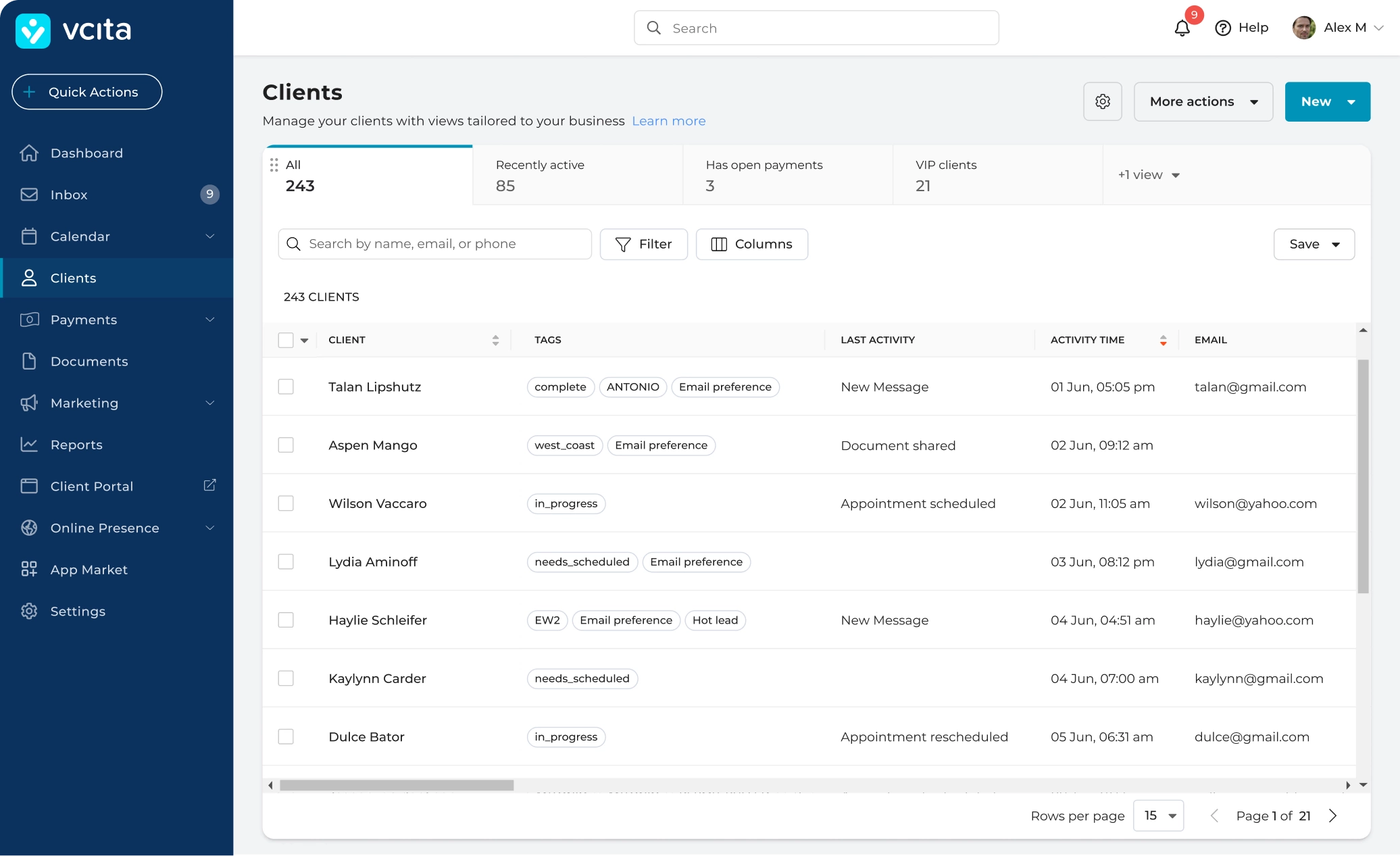
Task: Open the Marketing megaphone icon in sidebar
Action: click(29, 403)
